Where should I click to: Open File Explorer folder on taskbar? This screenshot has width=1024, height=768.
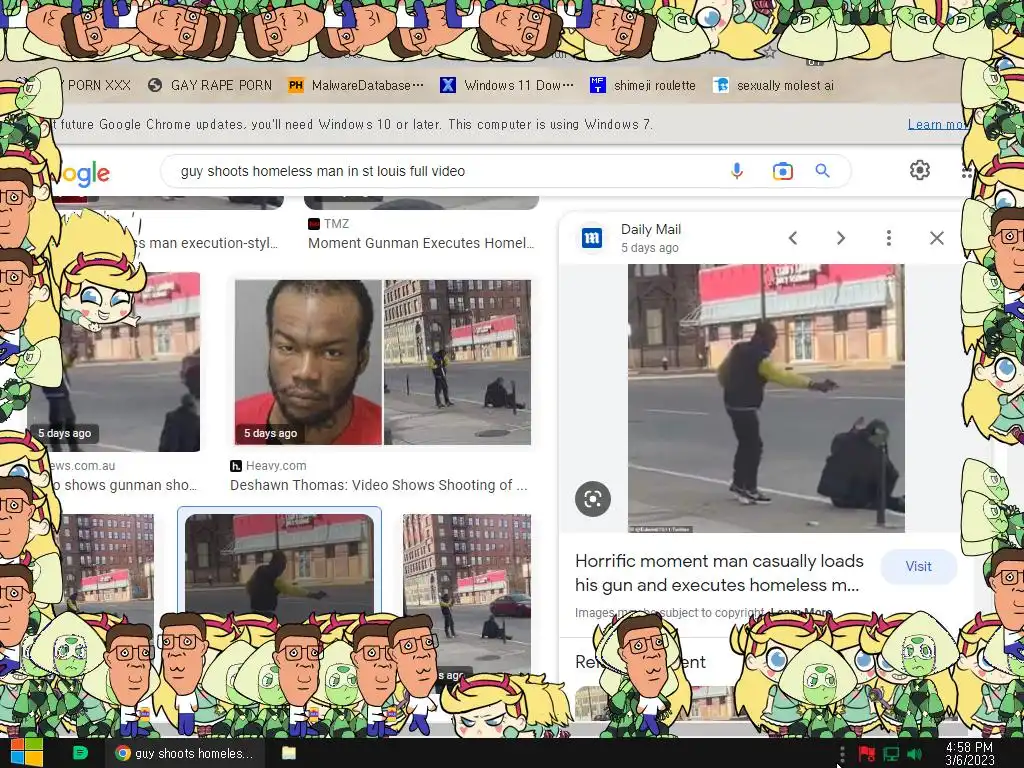[x=289, y=753]
